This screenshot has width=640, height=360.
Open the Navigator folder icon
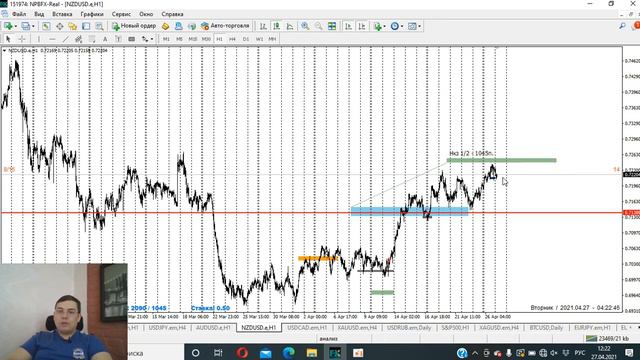tap(73, 26)
